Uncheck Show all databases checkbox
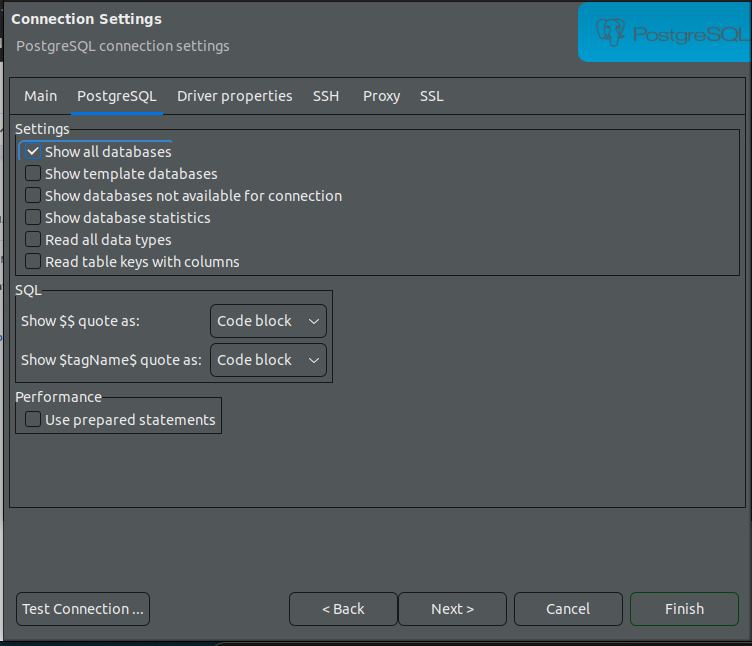Image resolution: width=752 pixels, height=646 pixels. (x=33, y=152)
